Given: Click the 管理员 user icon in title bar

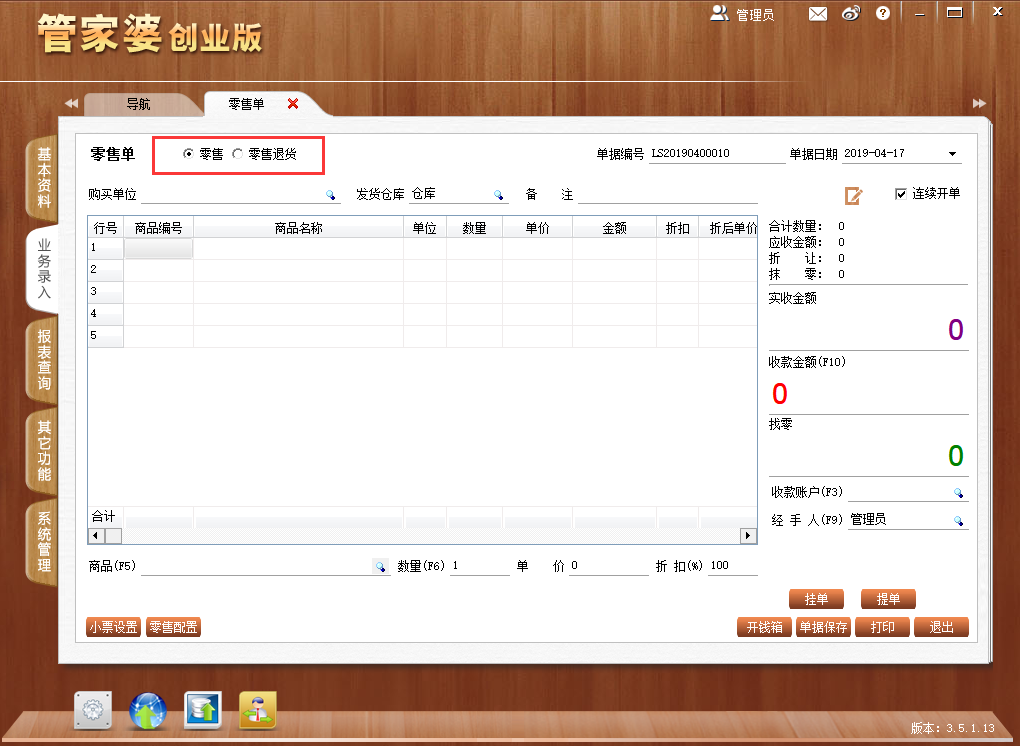Looking at the screenshot, I should [x=718, y=13].
